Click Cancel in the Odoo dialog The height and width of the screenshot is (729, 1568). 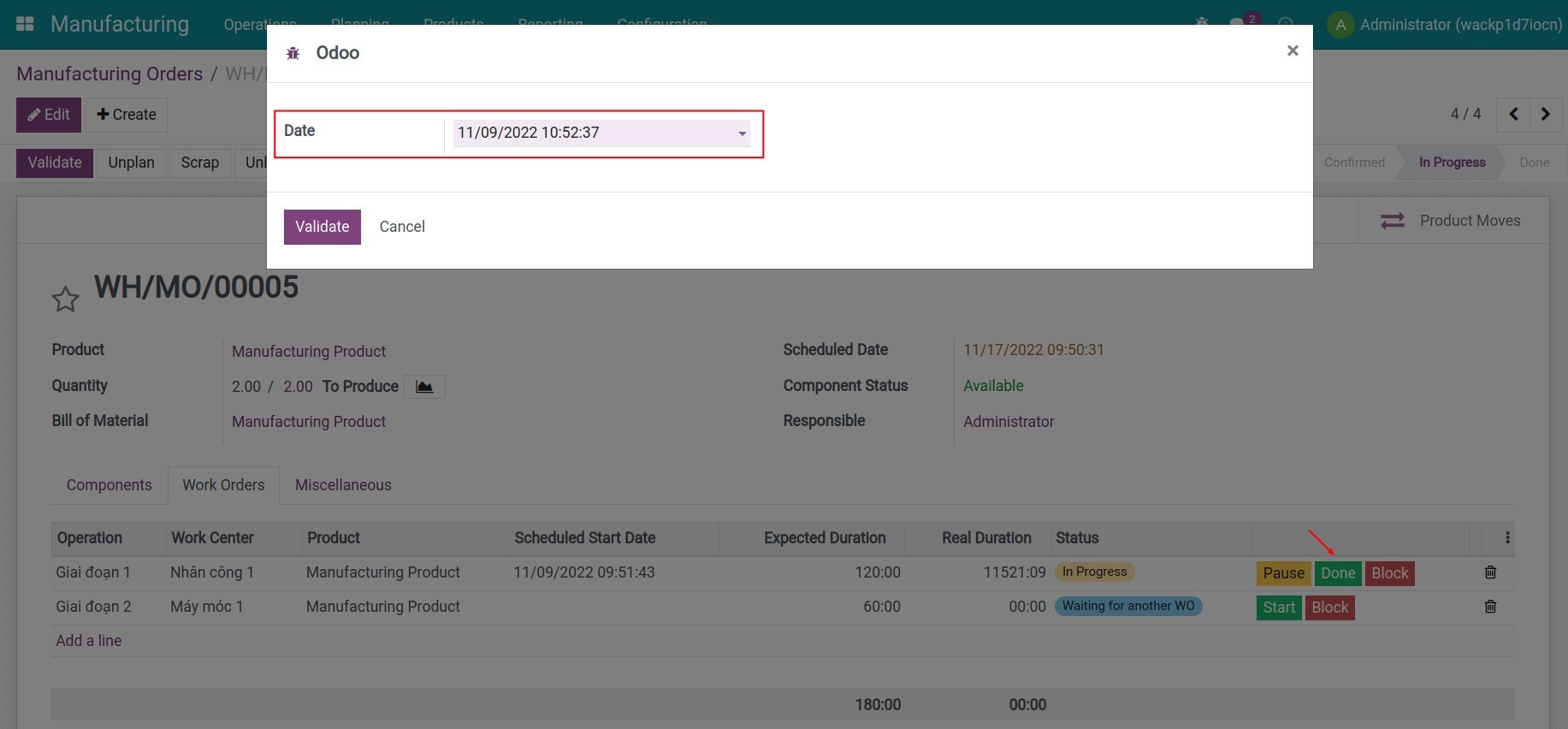[x=402, y=227]
